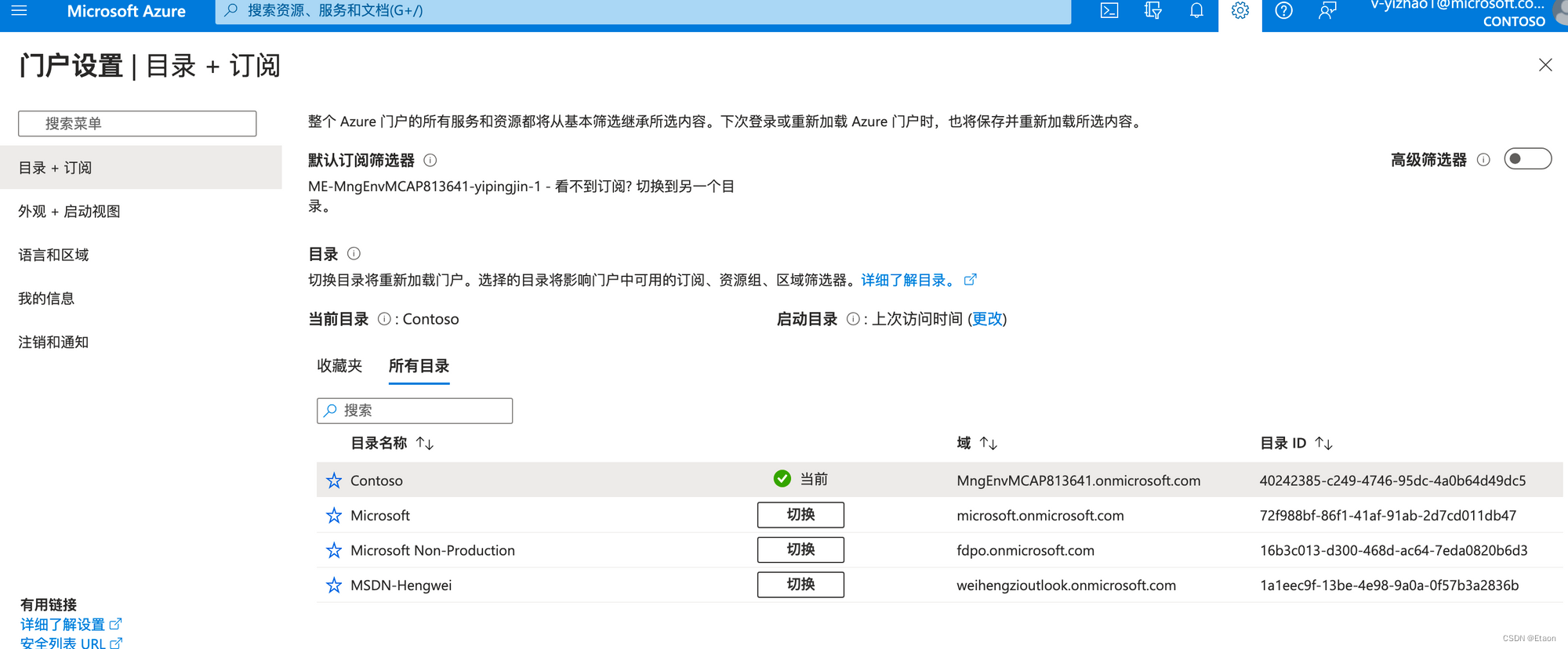
Task: Click domain weihengzioutlook.onmicrosoft.com
Action: 1066,586
